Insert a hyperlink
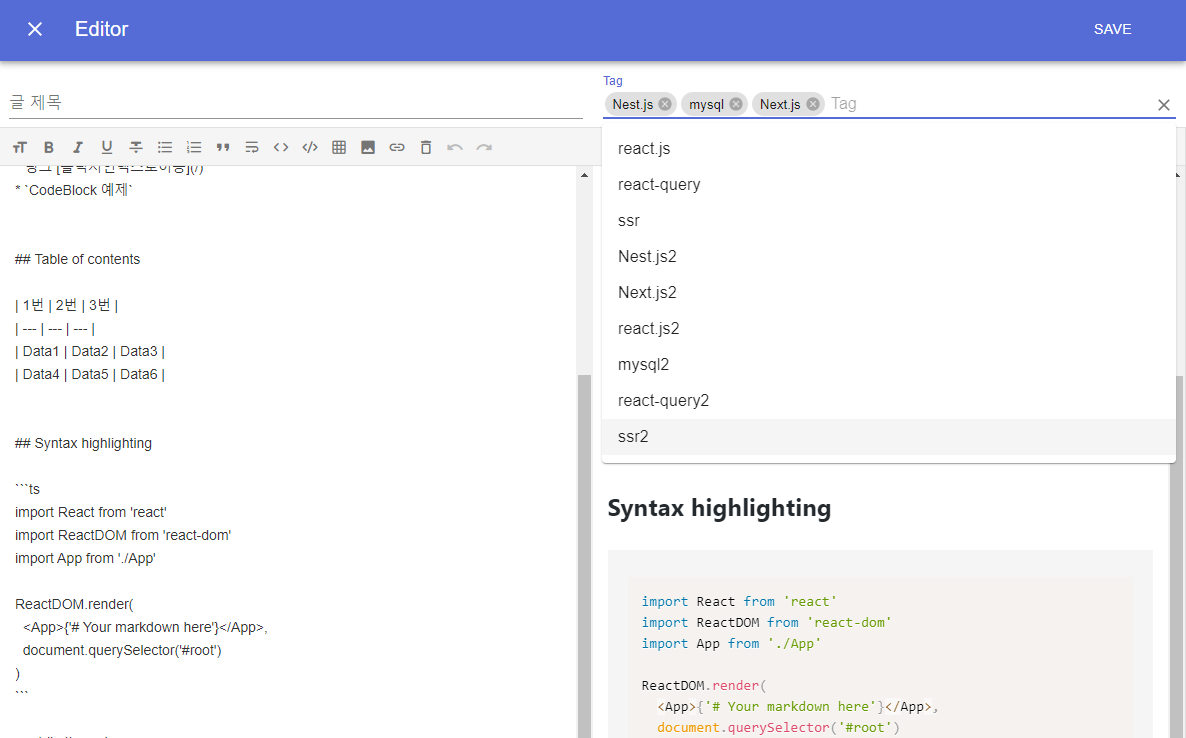Viewport: 1186px width, 738px height. pyautogui.click(x=397, y=147)
